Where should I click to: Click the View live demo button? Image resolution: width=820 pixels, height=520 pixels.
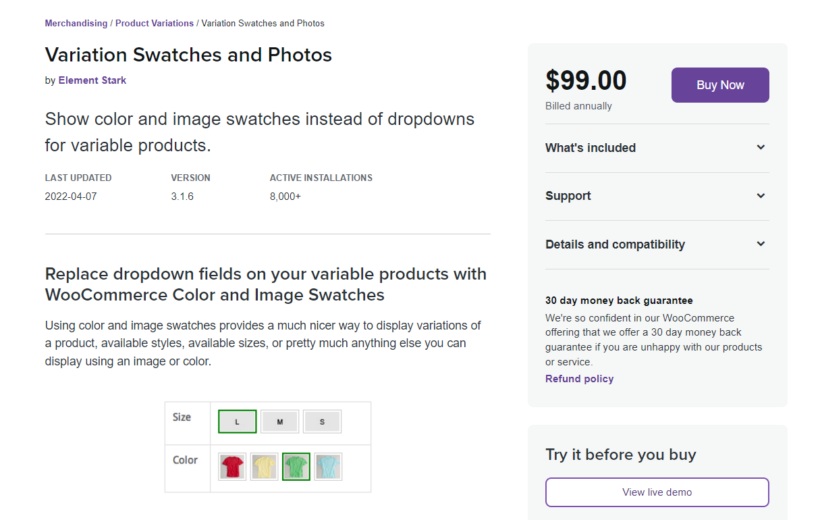pyautogui.click(x=657, y=492)
